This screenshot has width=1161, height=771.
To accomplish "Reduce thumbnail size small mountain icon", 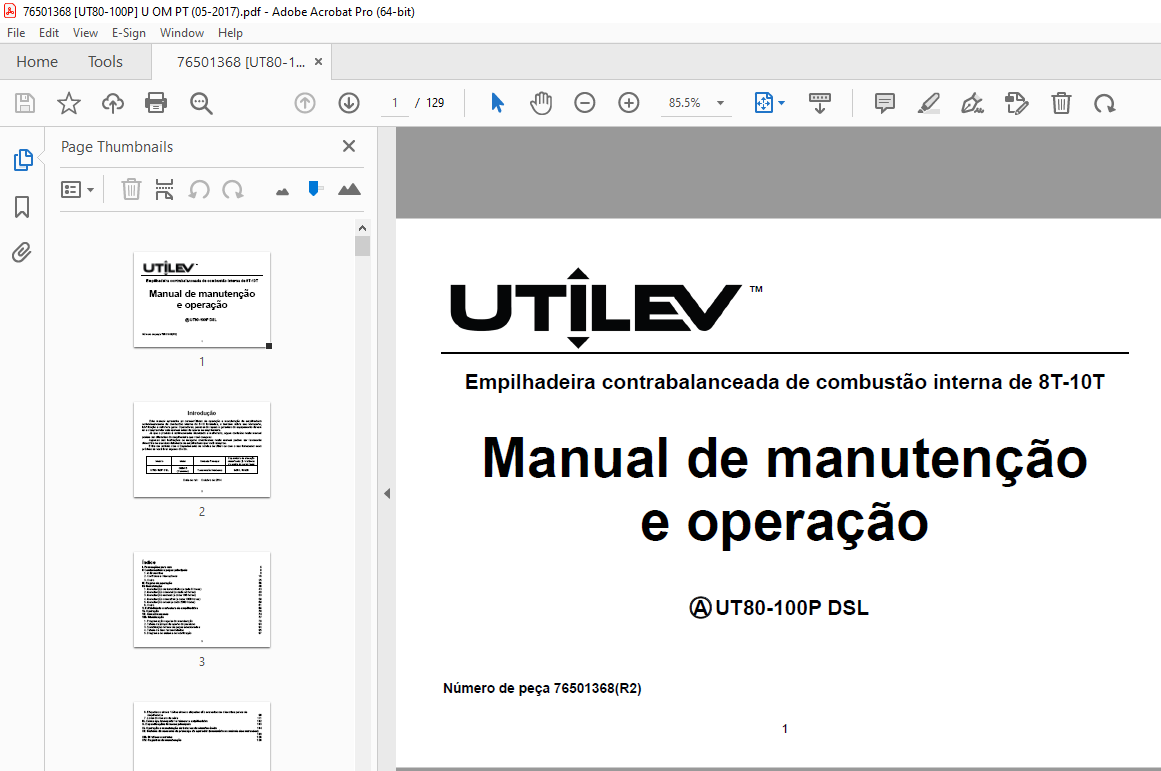I will [x=282, y=192].
